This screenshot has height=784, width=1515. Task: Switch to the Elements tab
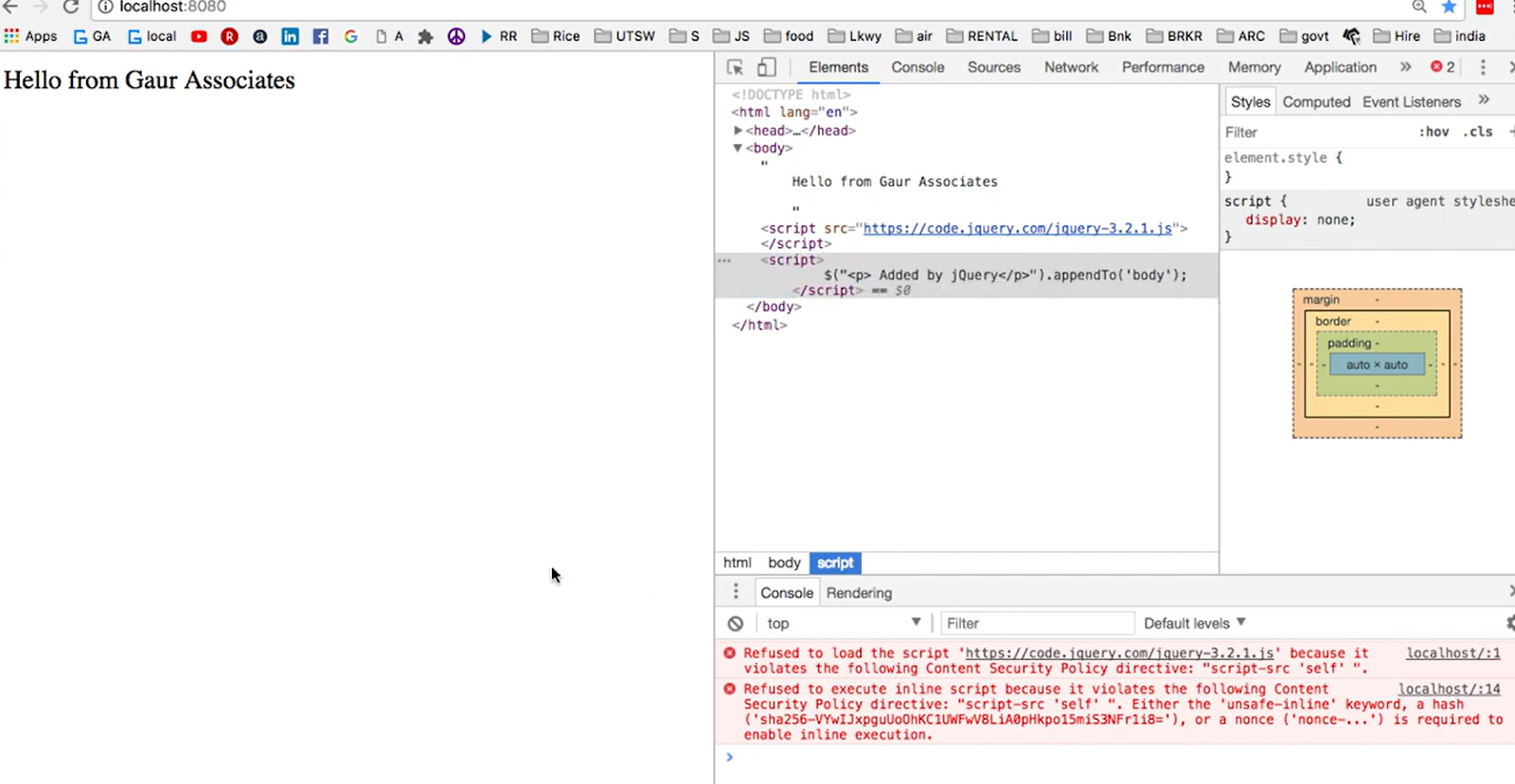point(838,67)
